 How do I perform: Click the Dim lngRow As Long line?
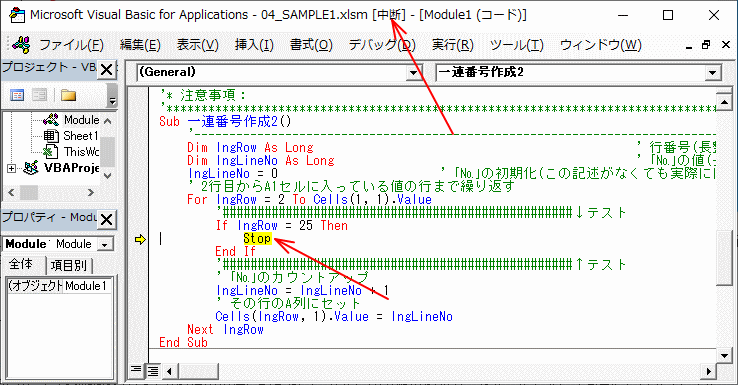pyautogui.click(x=250, y=148)
